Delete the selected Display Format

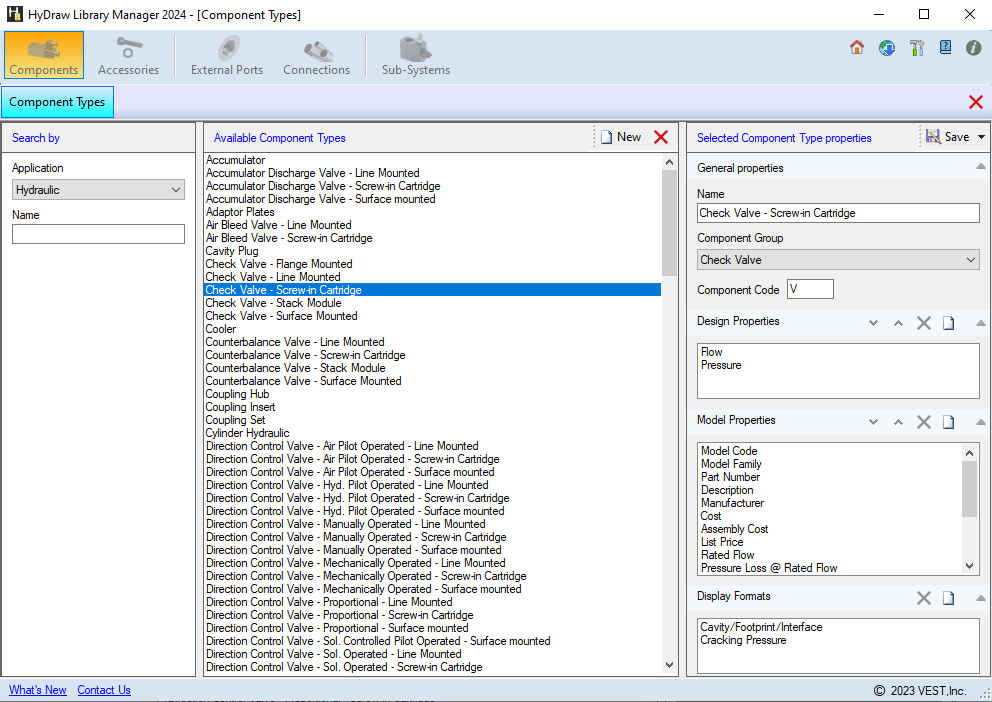[924, 598]
